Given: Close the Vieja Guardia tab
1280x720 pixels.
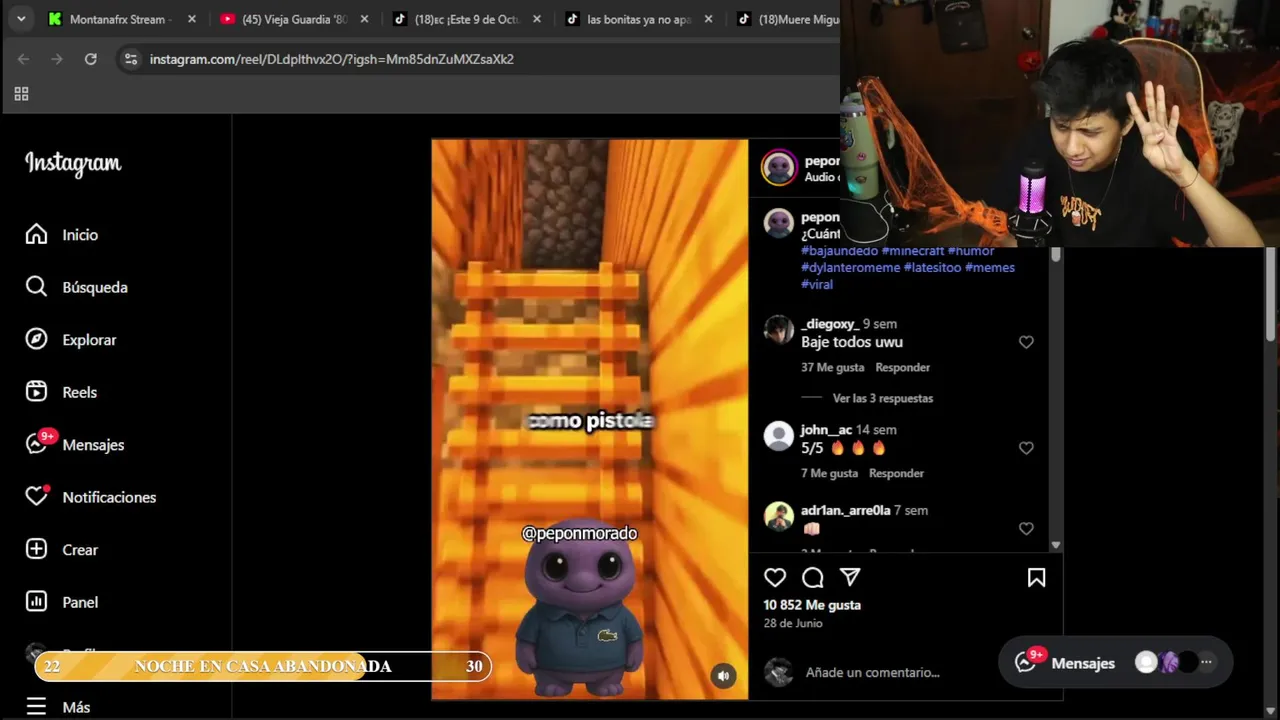Looking at the screenshot, I should click(364, 19).
